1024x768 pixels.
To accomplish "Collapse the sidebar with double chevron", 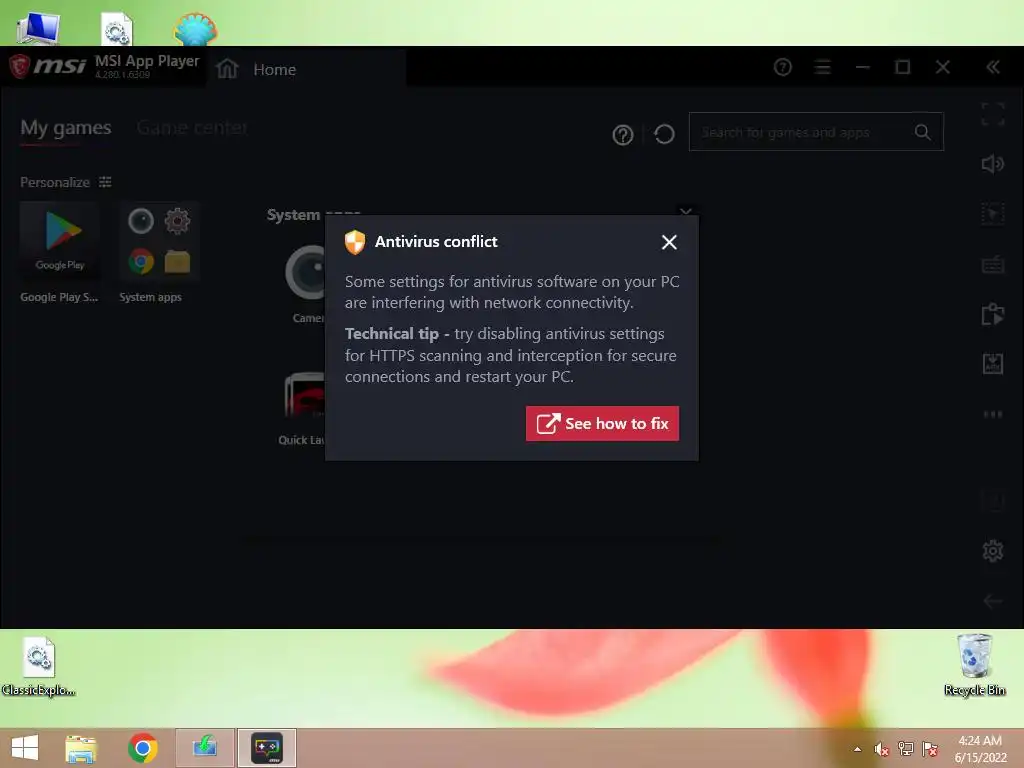I will click(x=993, y=67).
